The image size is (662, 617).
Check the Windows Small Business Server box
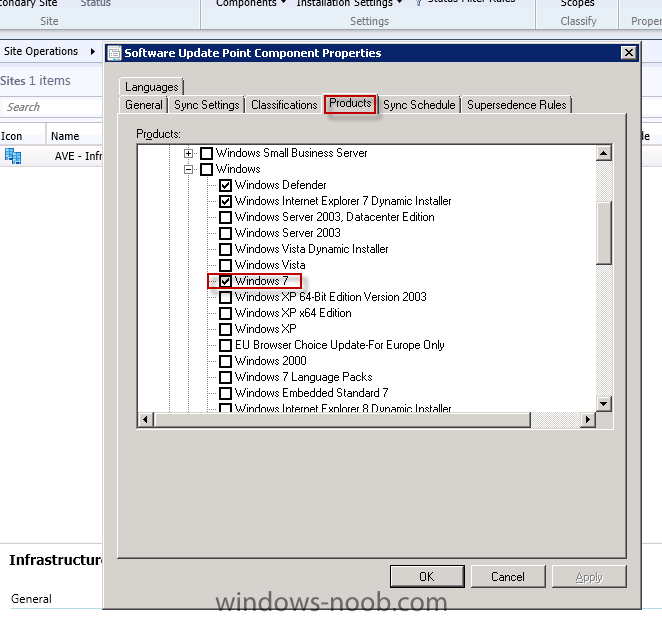click(206, 153)
